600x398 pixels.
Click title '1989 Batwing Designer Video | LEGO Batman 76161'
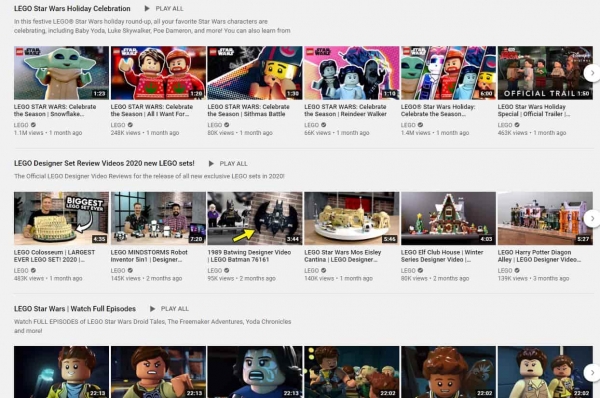pos(249,256)
